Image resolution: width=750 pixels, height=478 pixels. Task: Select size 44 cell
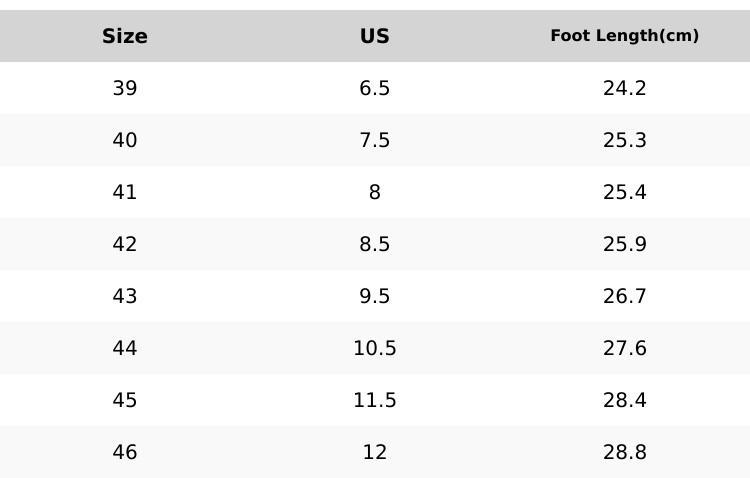[x=125, y=348]
